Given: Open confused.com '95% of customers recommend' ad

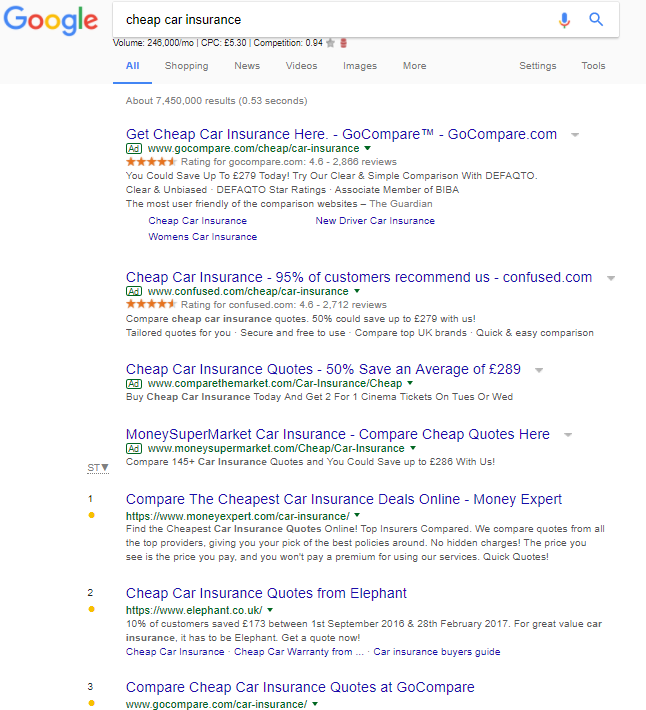Looking at the screenshot, I should (359, 277).
